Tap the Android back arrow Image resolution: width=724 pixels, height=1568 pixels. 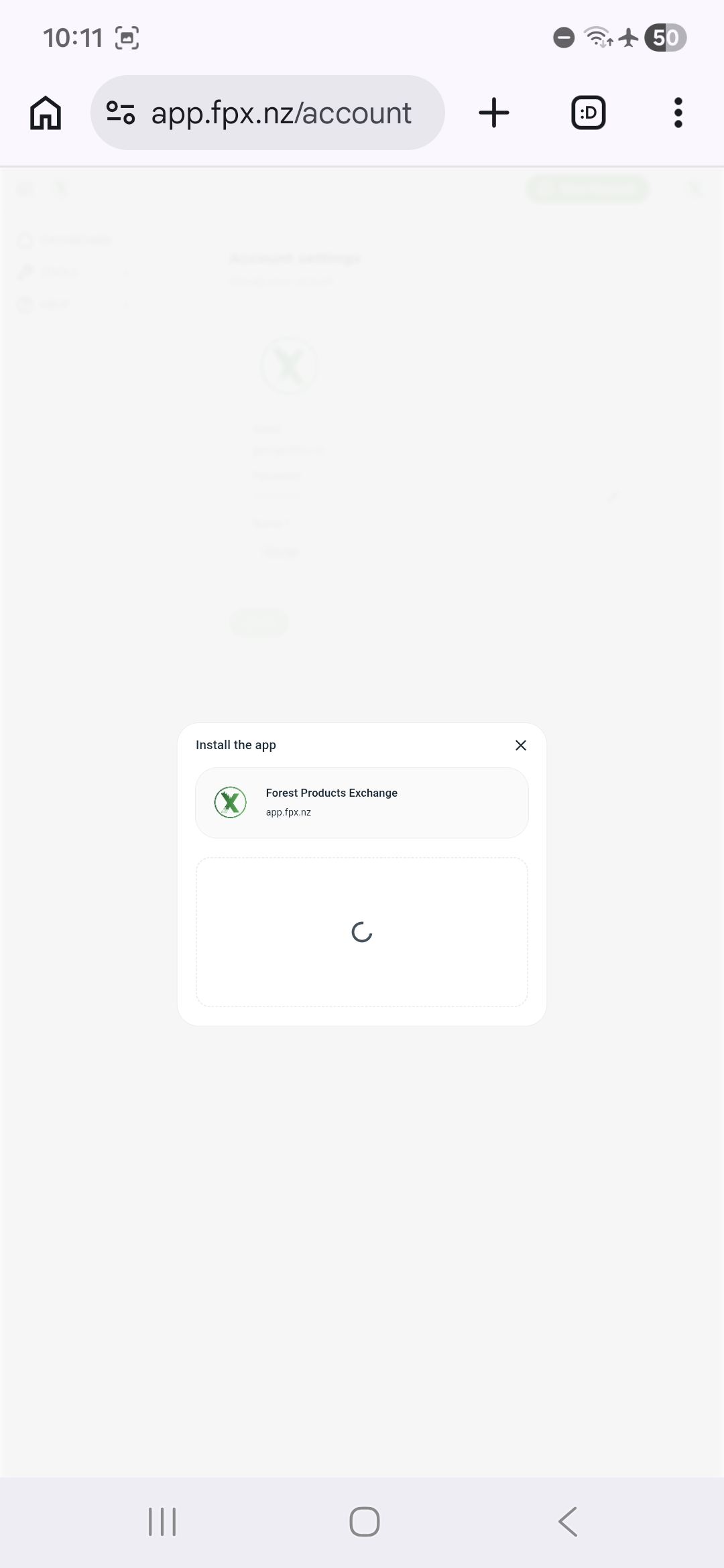pyautogui.click(x=568, y=1522)
